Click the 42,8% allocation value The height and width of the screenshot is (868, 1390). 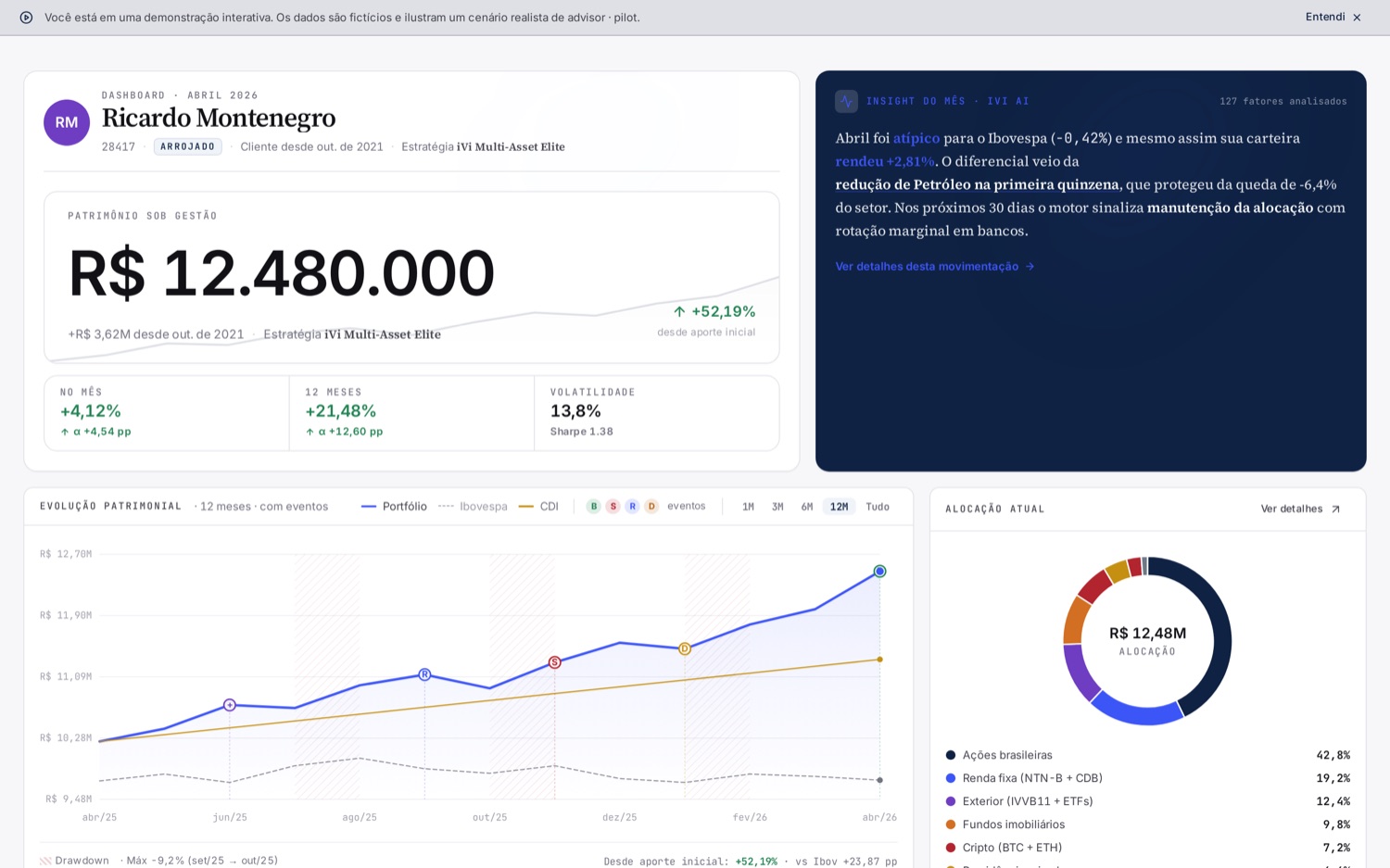(1333, 755)
